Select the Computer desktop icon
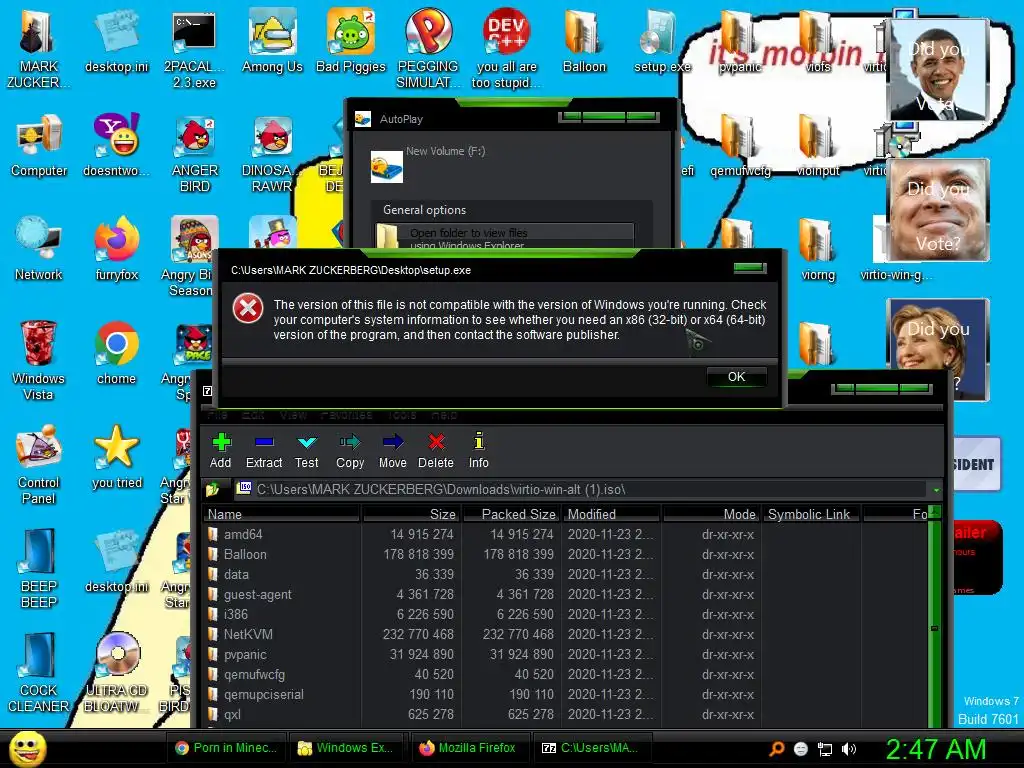 pyautogui.click(x=39, y=145)
